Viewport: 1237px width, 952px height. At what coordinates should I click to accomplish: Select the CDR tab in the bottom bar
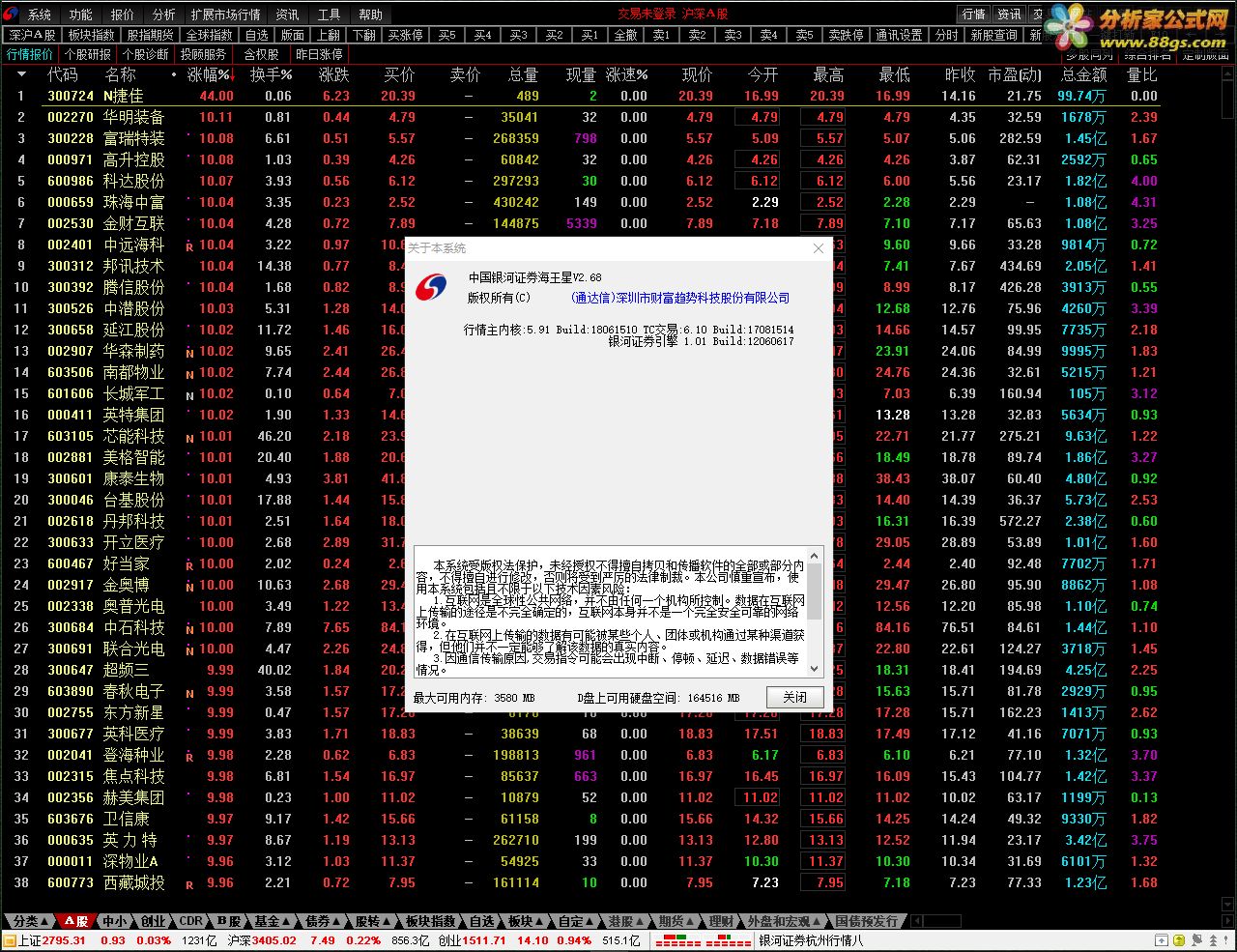point(192,921)
